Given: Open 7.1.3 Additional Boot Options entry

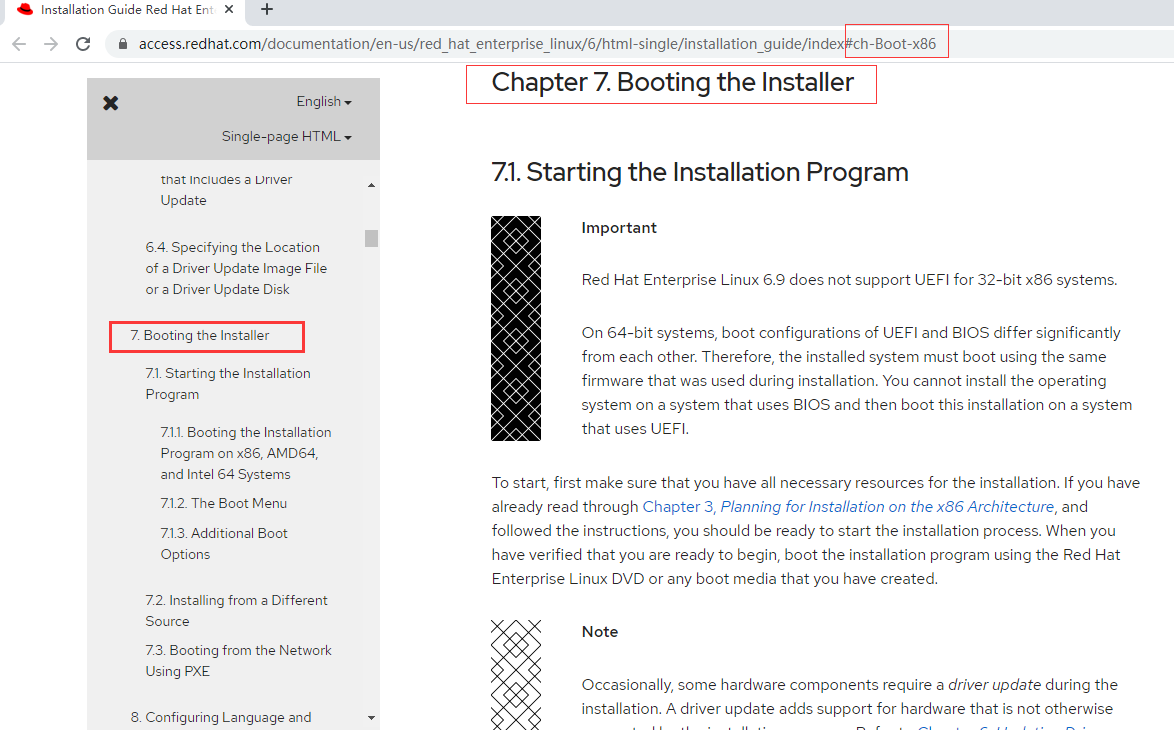Looking at the screenshot, I should (224, 544).
